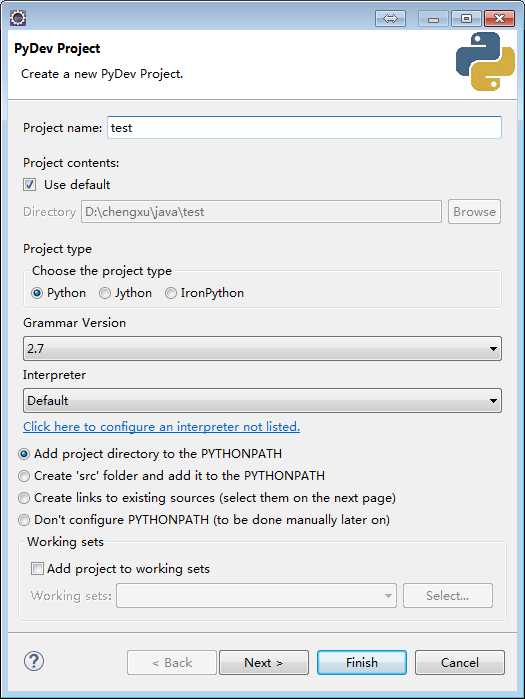The height and width of the screenshot is (699, 525).
Task: Minimize the PyDev Project dialog
Action: pyautogui.click(x=433, y=19)
